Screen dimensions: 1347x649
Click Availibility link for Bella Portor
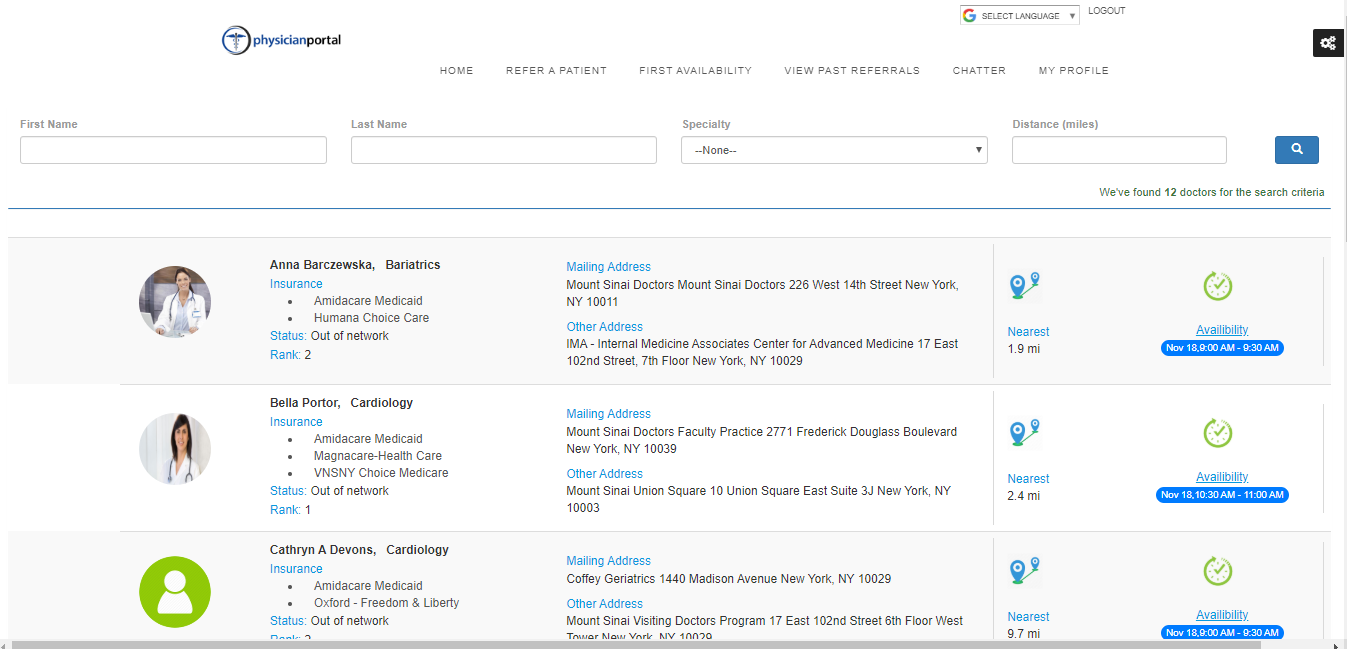(x=1222, y=477)
